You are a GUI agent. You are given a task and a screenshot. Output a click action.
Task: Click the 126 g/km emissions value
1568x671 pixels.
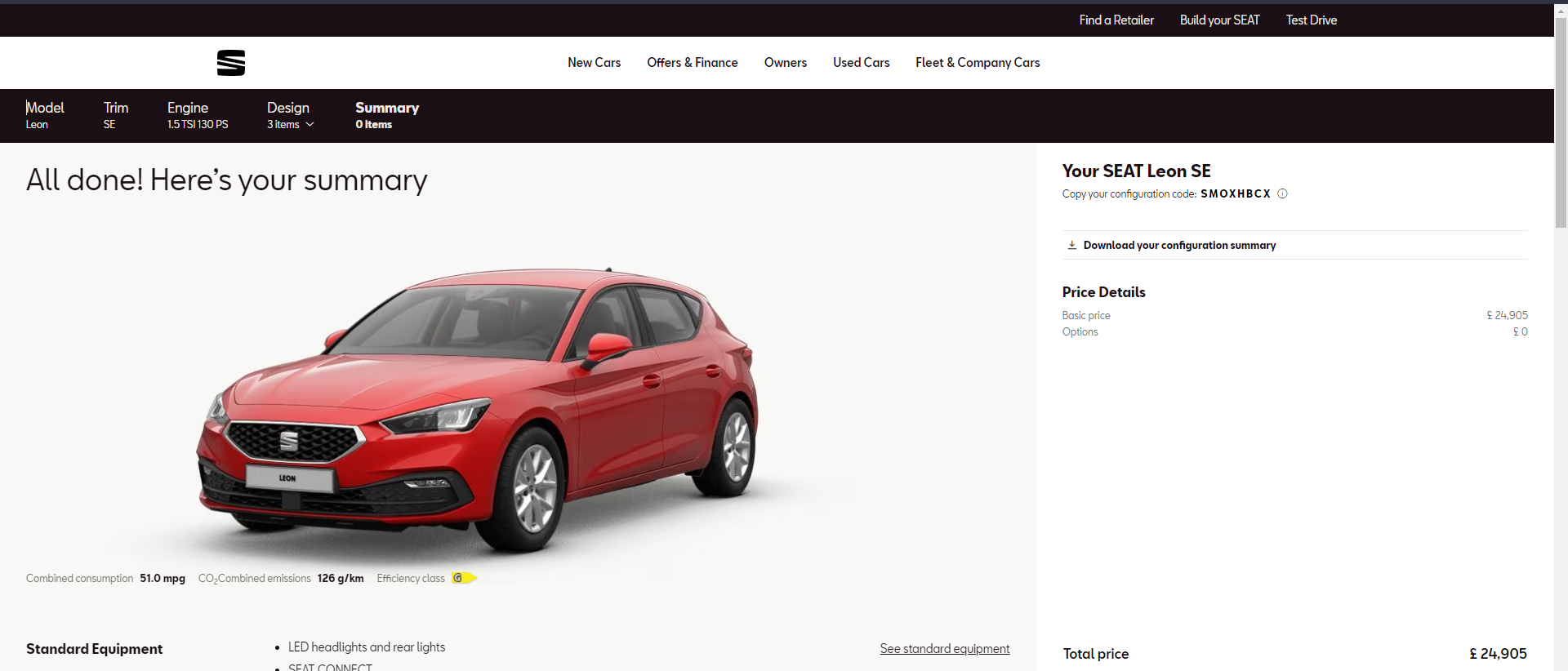coord(341,578)
